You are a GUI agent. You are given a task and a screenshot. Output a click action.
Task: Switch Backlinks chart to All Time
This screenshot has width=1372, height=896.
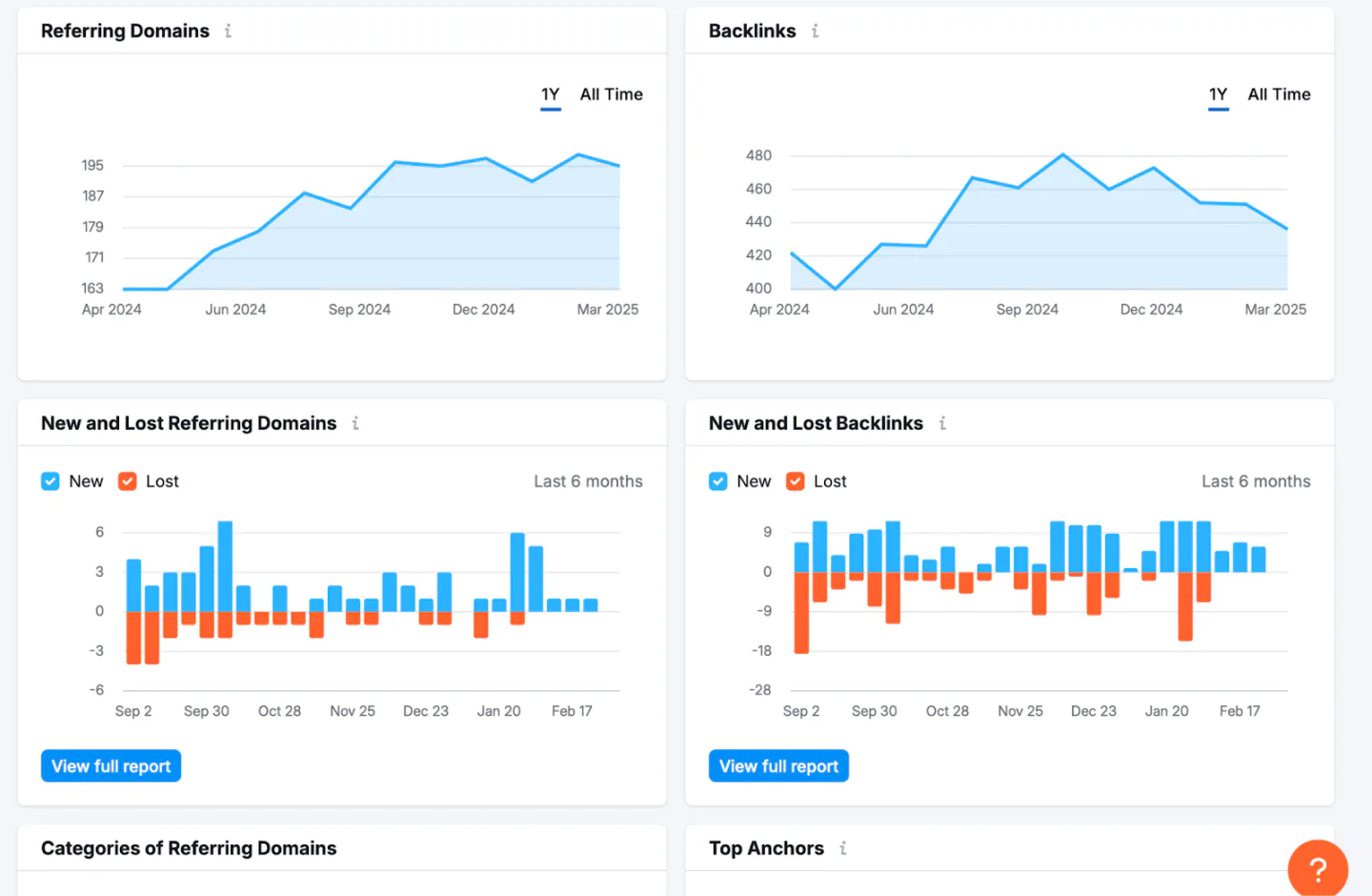(1280, 94)
